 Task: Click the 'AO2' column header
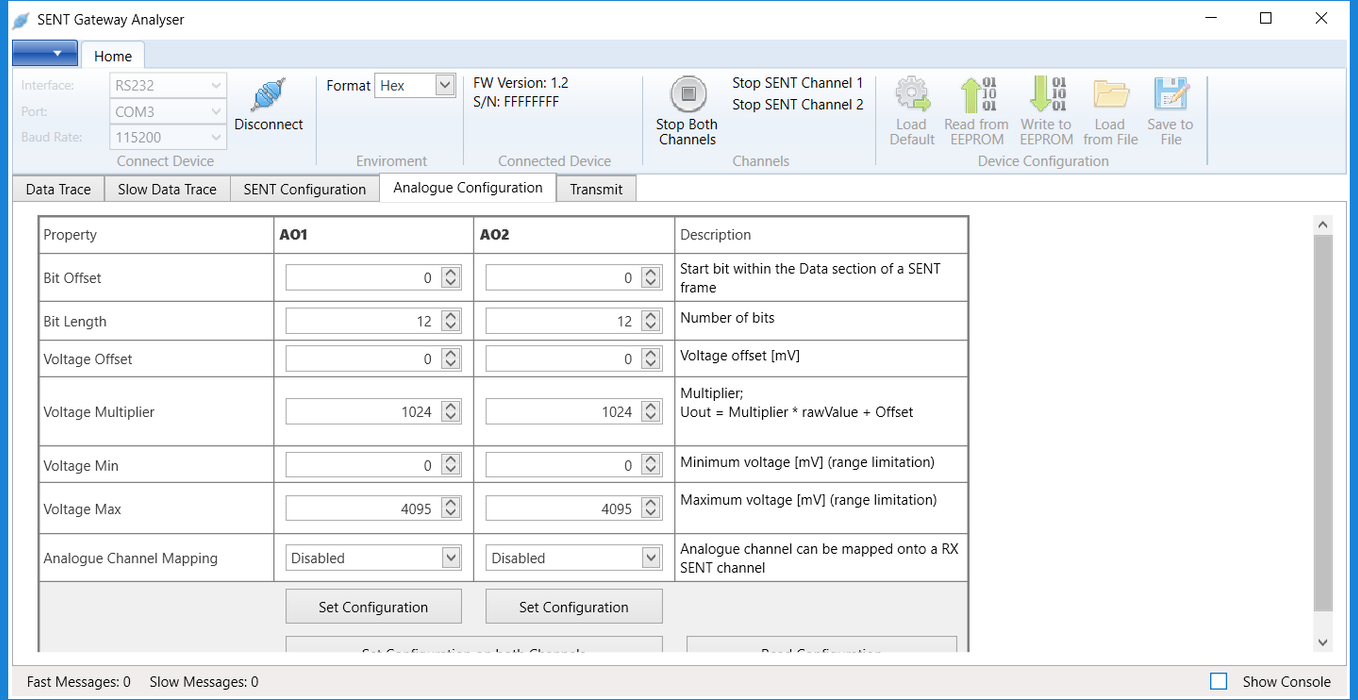(x=494, y=235)
